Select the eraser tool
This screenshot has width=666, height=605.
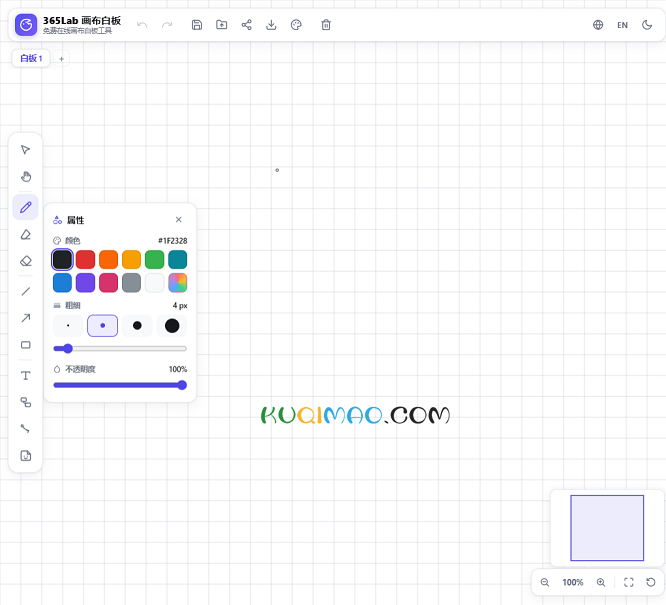tap(25, 261)
